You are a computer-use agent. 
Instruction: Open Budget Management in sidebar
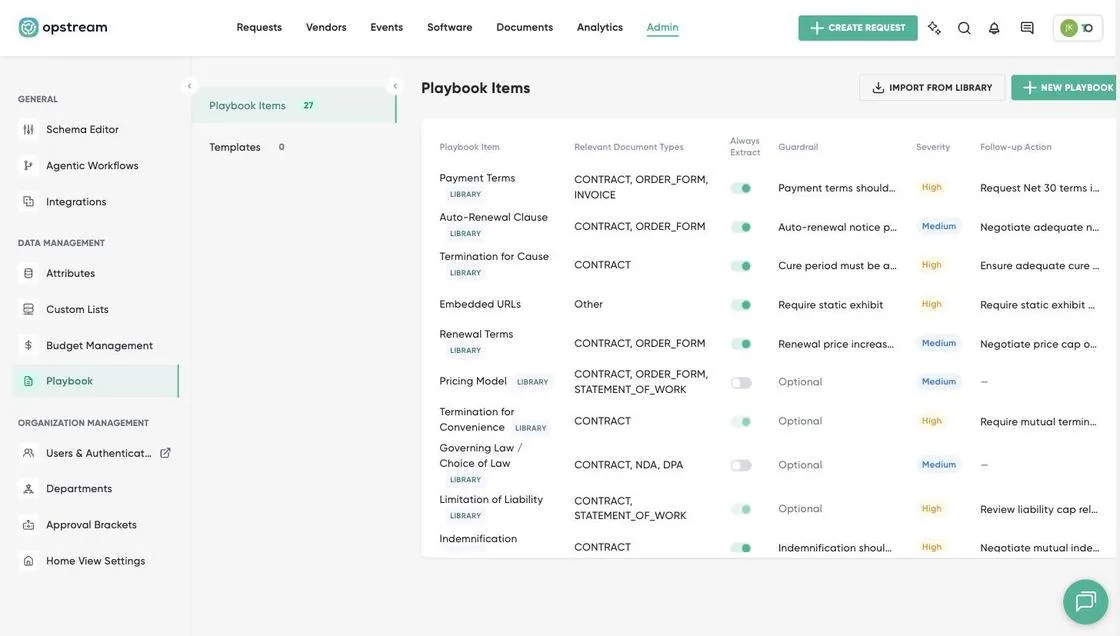coord(96,345)
